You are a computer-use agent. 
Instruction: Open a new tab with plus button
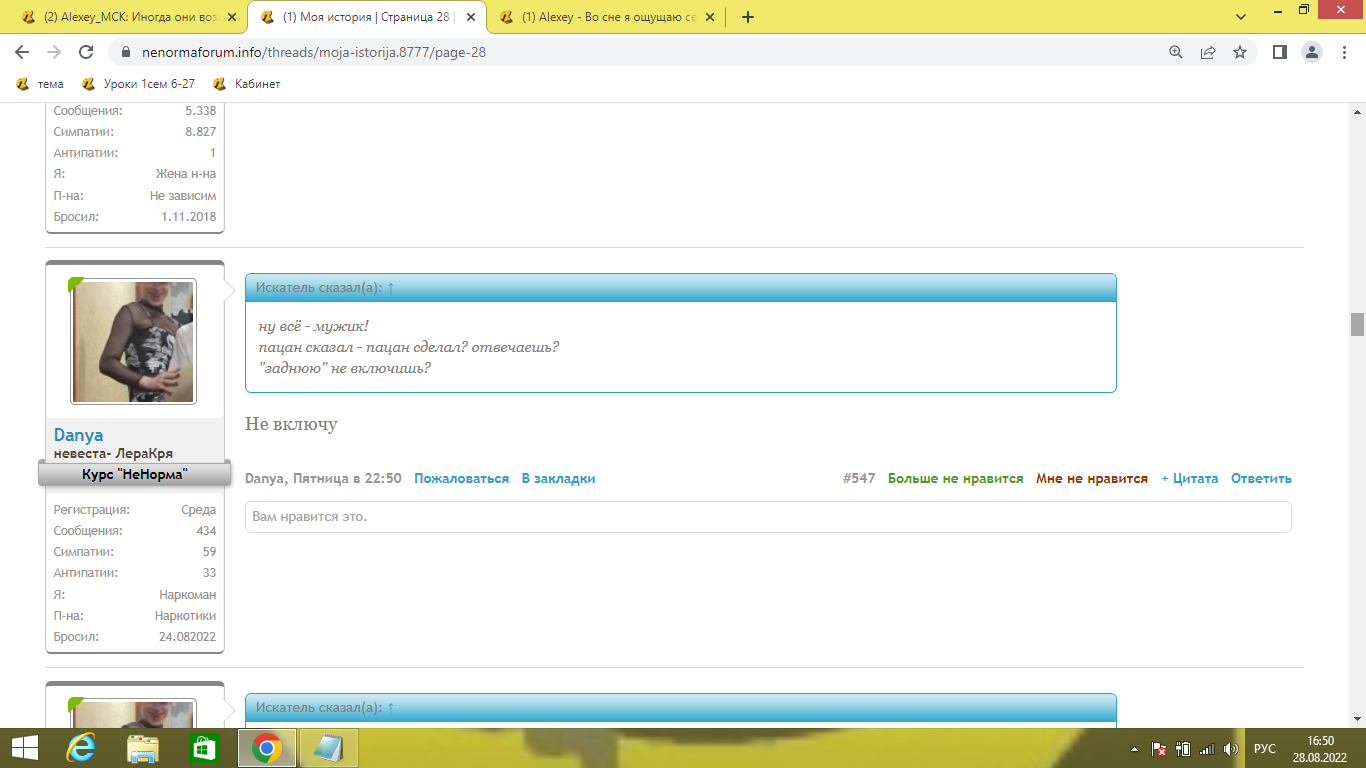coord(747,17)
